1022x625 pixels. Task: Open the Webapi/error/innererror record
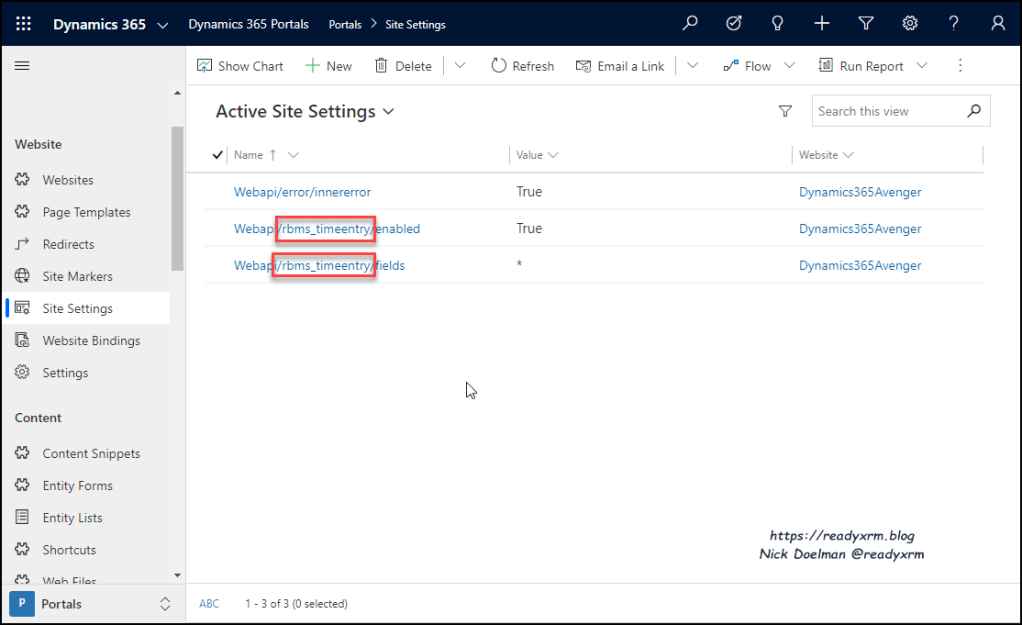pyautogui.click(x=302, y=192)
